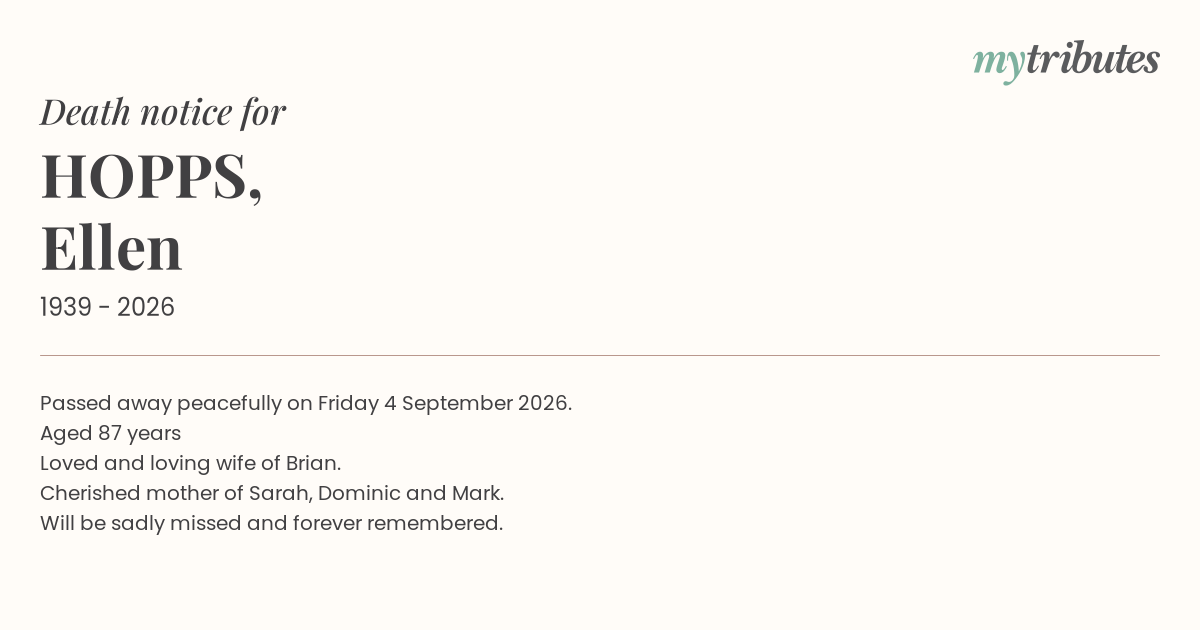
Task: Click the first name Ellen
Action: [111, 248]
